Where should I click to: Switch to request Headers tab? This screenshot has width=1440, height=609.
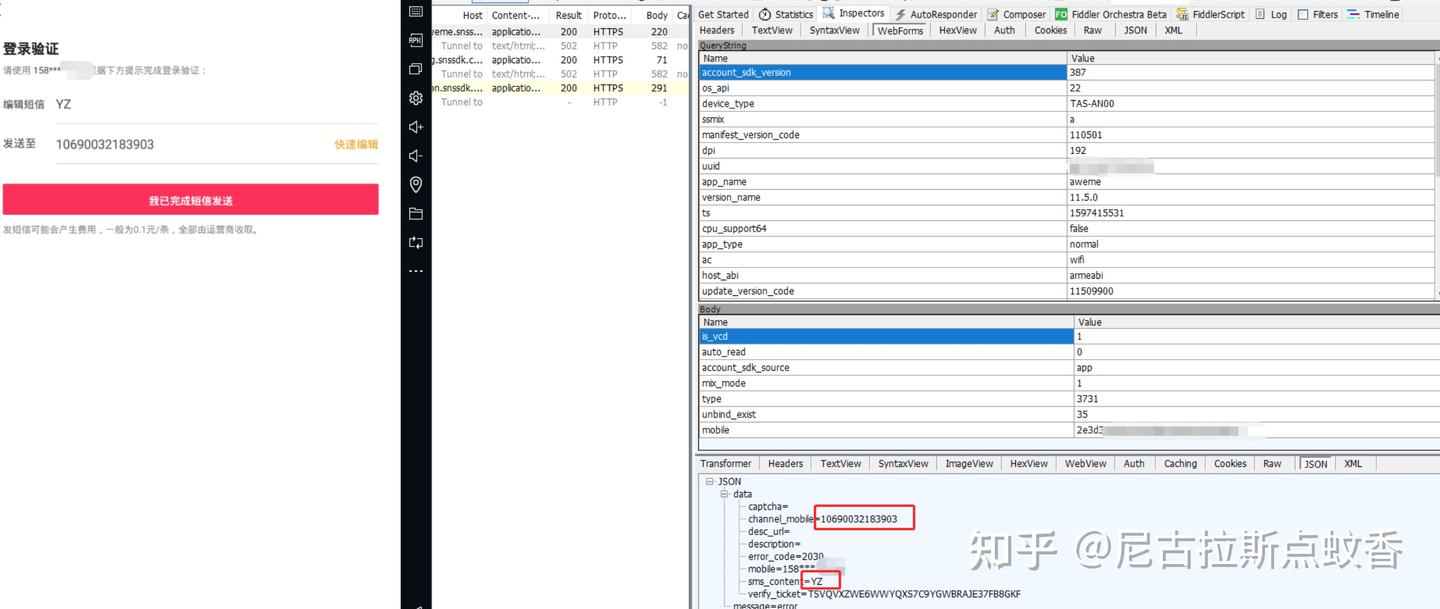717,30
